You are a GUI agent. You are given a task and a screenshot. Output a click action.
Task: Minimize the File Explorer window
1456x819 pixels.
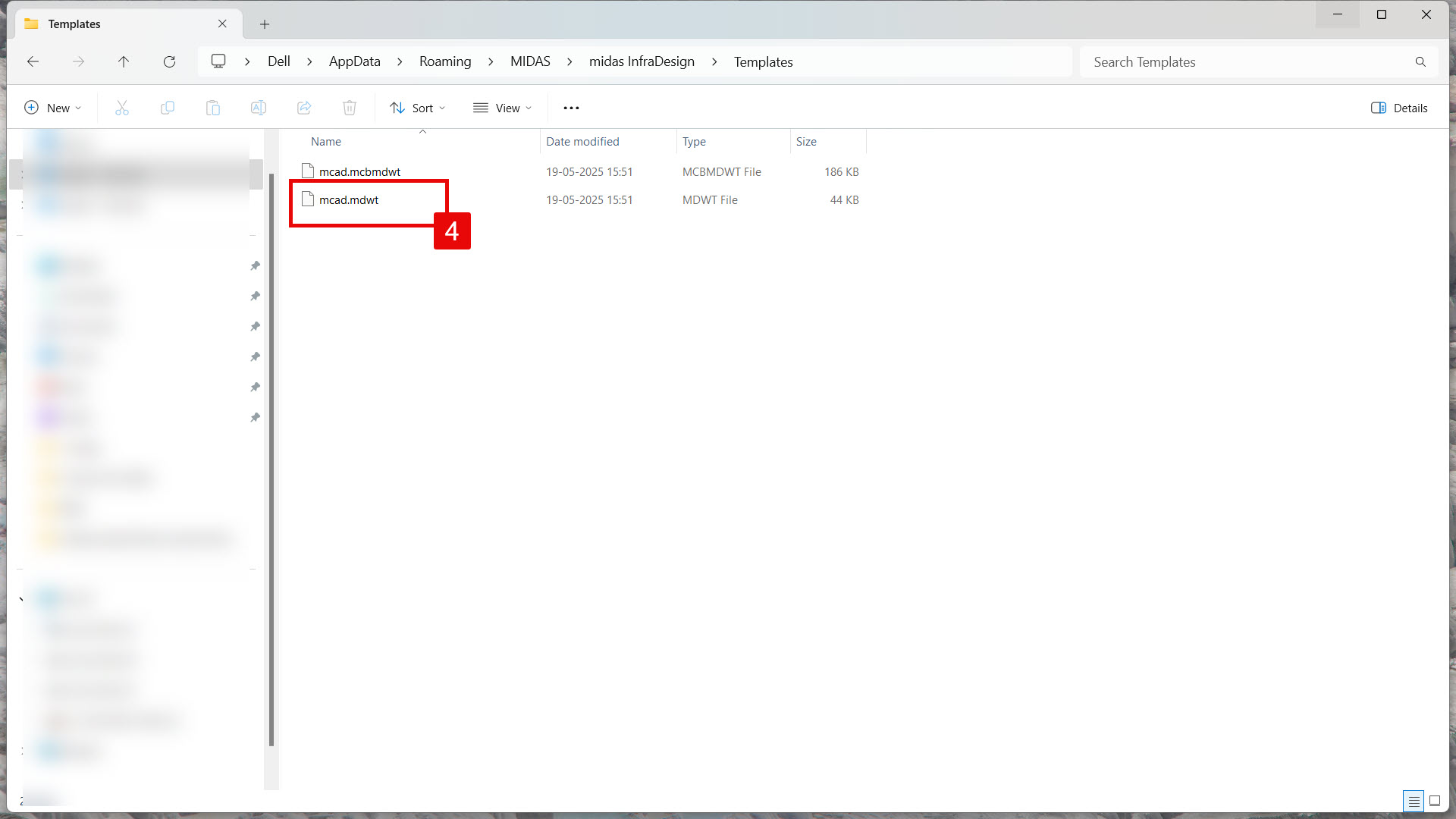[x=1338, y=14]
